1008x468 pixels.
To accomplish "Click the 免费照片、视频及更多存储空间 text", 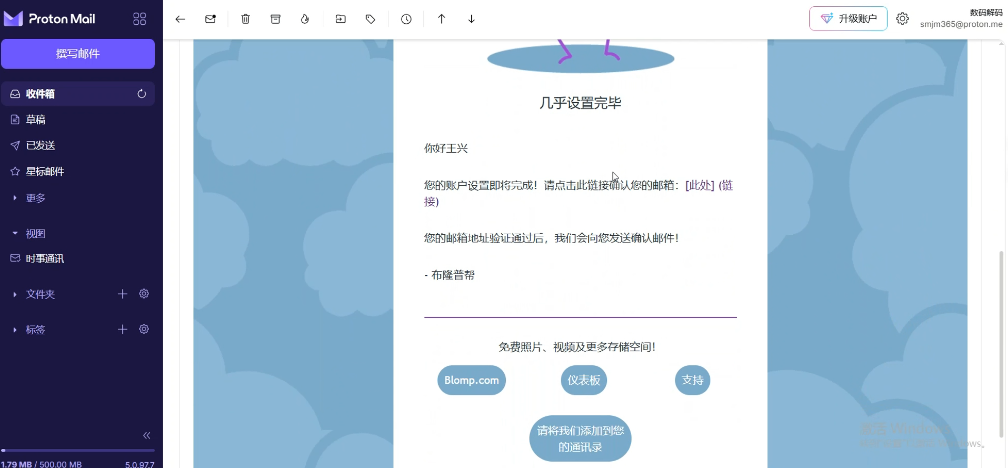I will (577, 347).
